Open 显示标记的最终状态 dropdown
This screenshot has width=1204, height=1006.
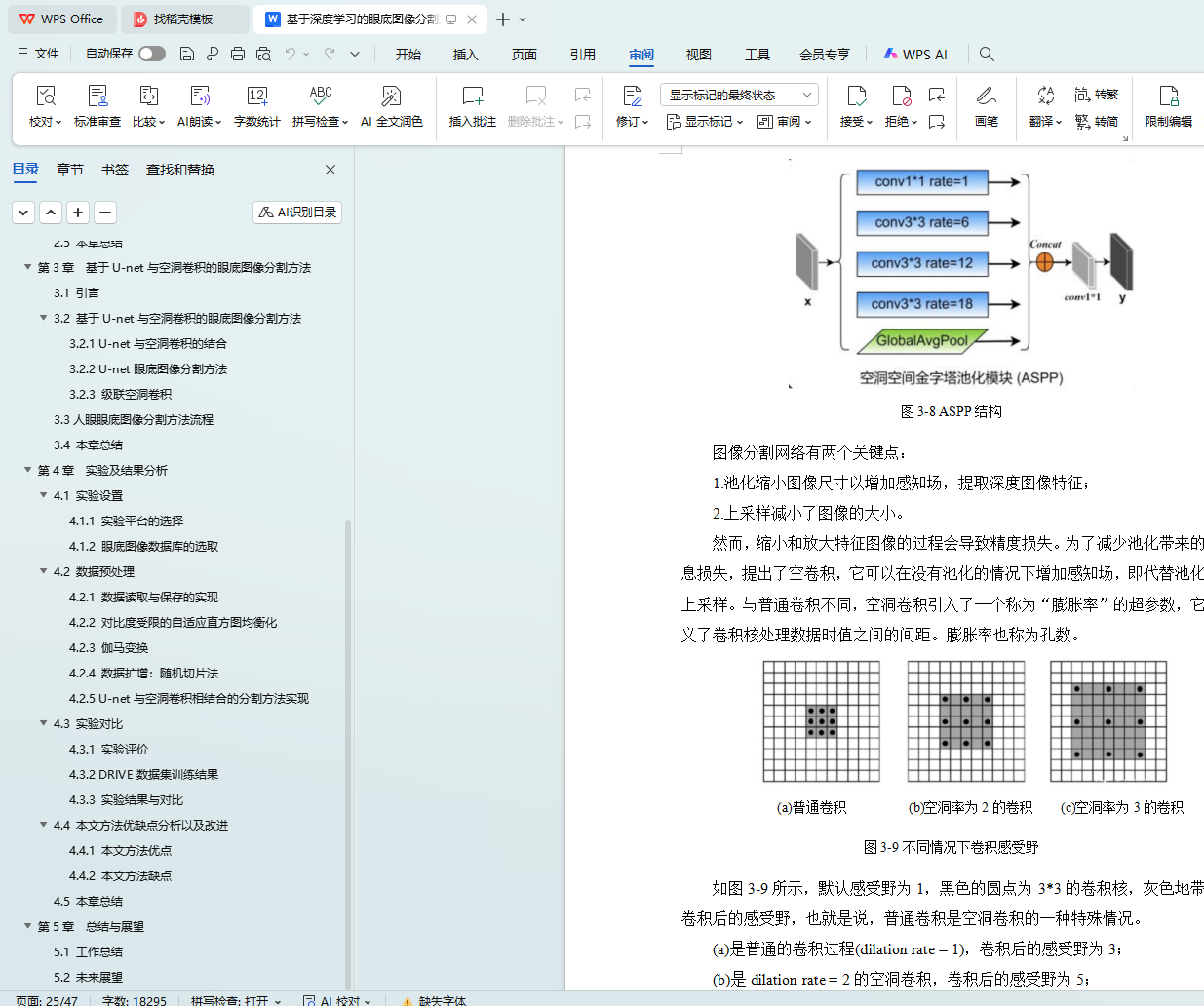(739, 95)
